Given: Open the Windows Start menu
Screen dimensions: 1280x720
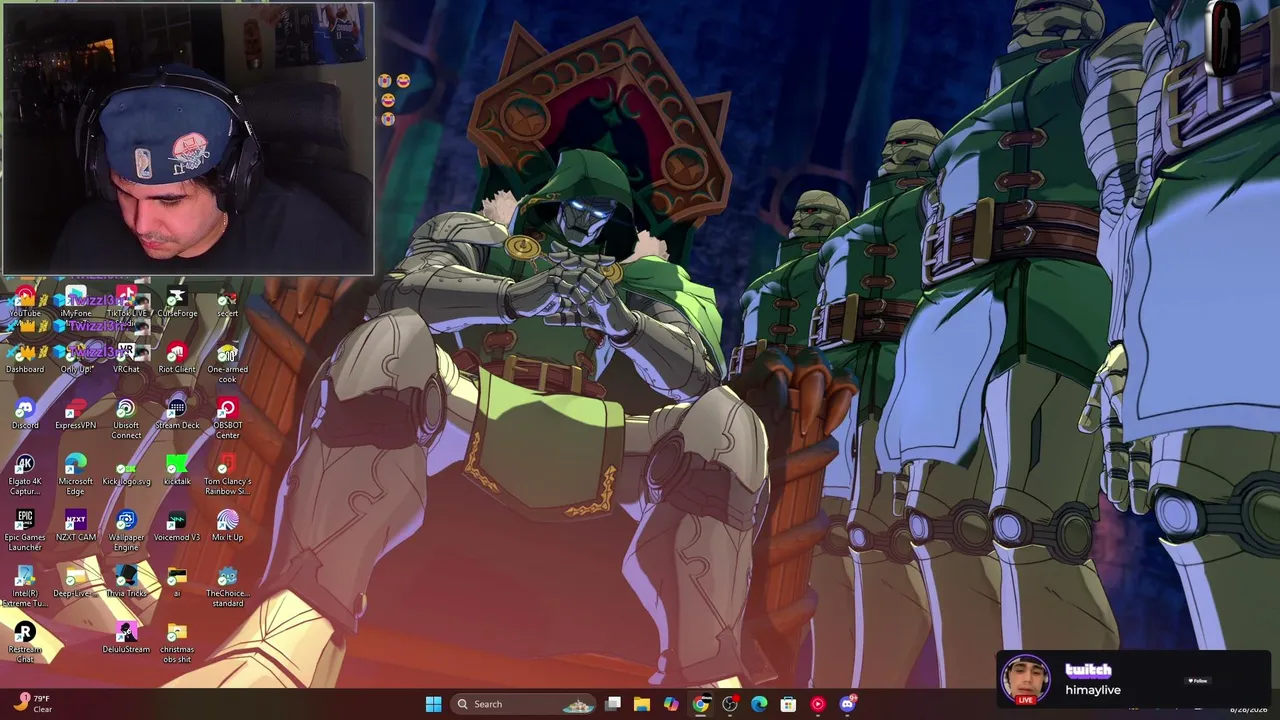Looking at the screenshot, I should click(x=433, y=704).
